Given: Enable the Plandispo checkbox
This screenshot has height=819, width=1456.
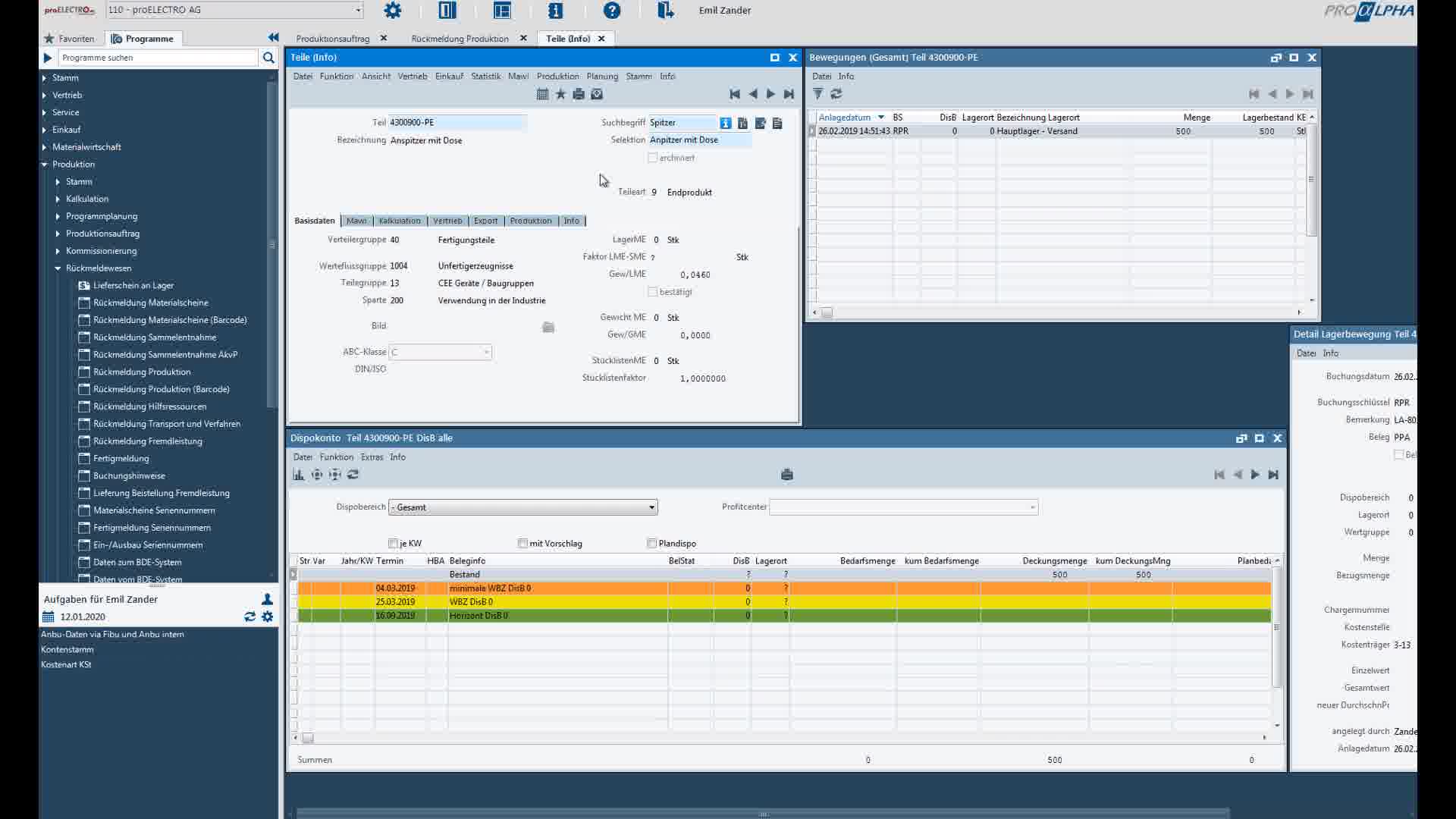Looking at the screenshot, I should (x=651, y=543).
